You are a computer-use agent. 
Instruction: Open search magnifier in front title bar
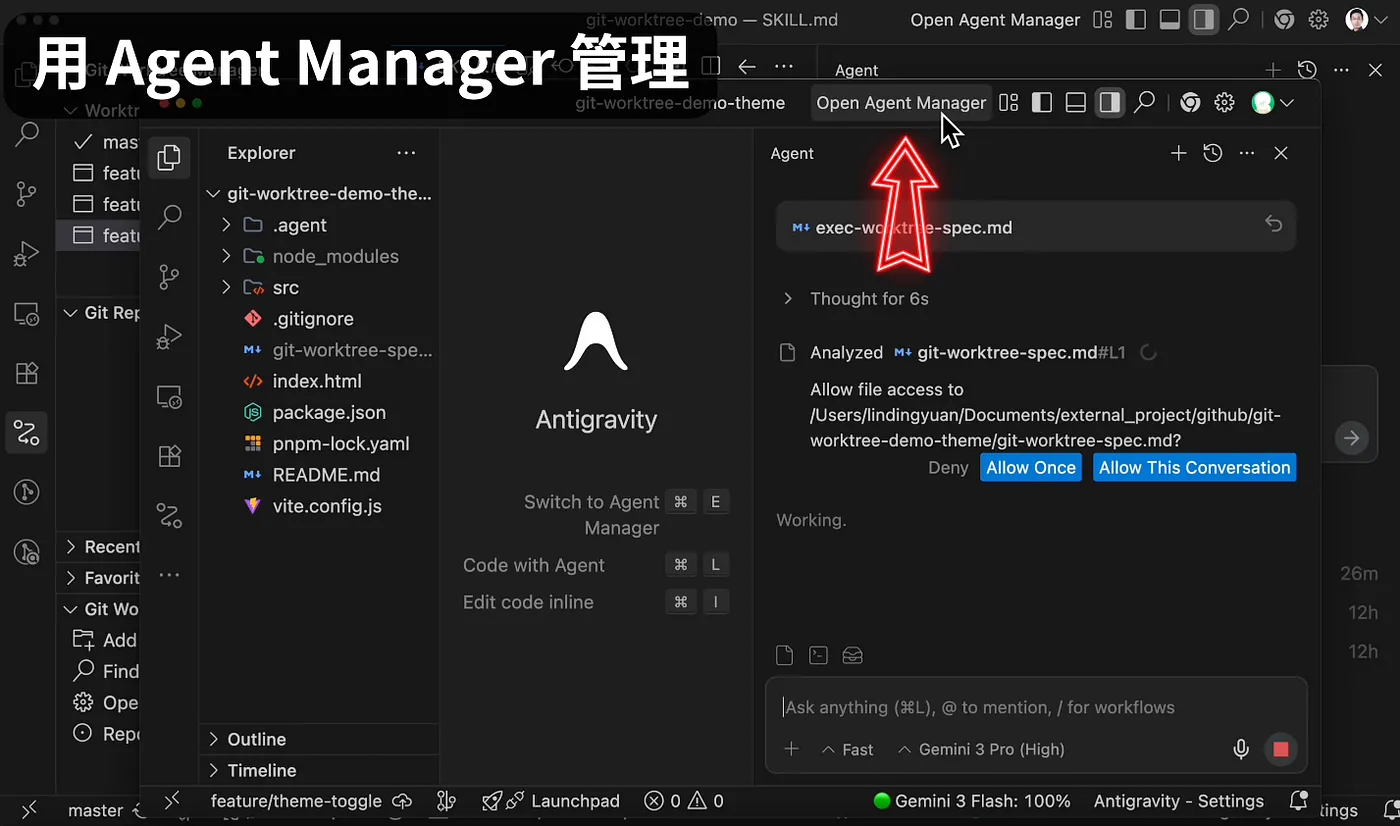point(1144,102)
